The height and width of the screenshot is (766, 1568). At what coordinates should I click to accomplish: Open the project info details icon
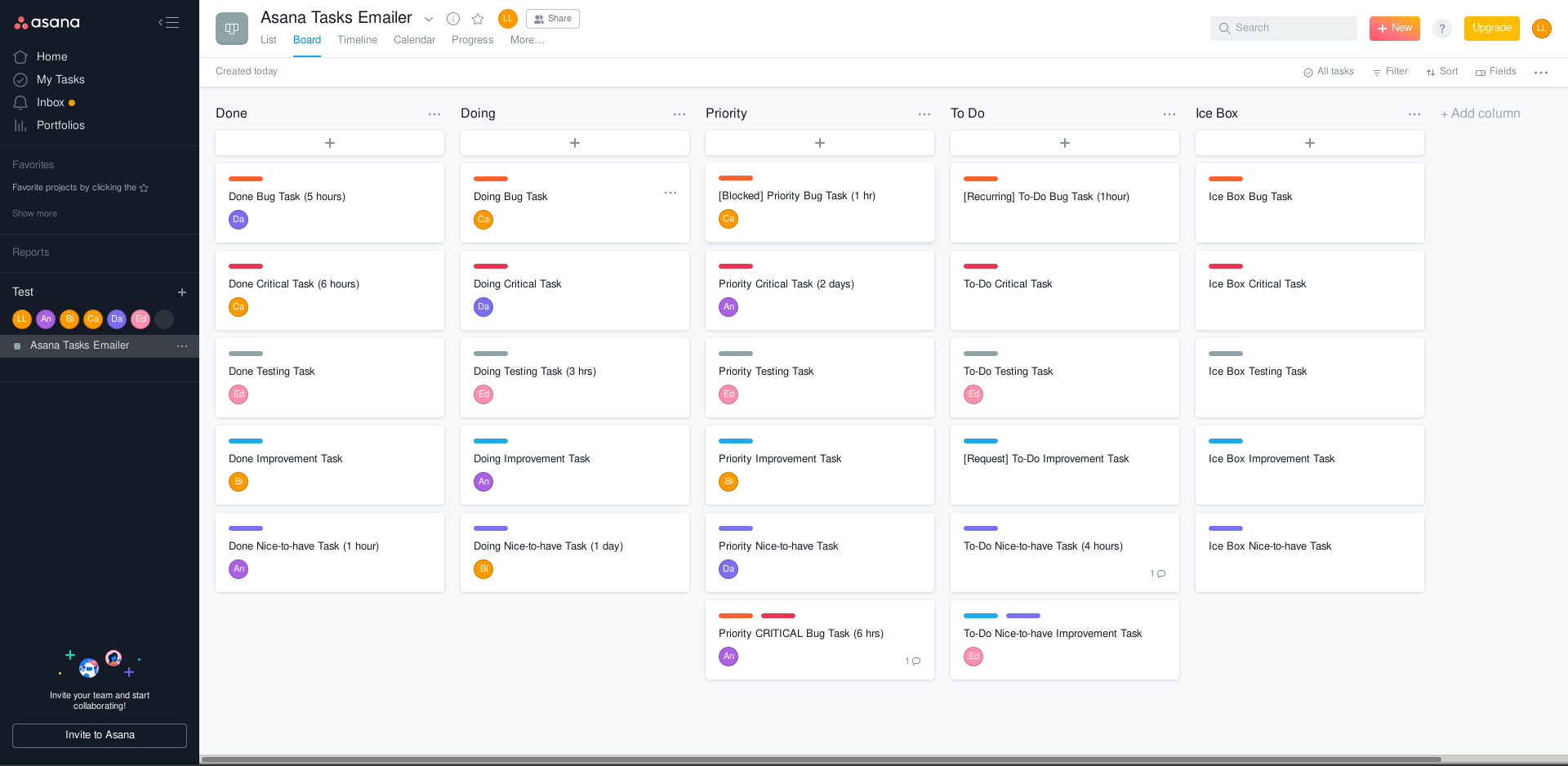click(x=453, y=19)
